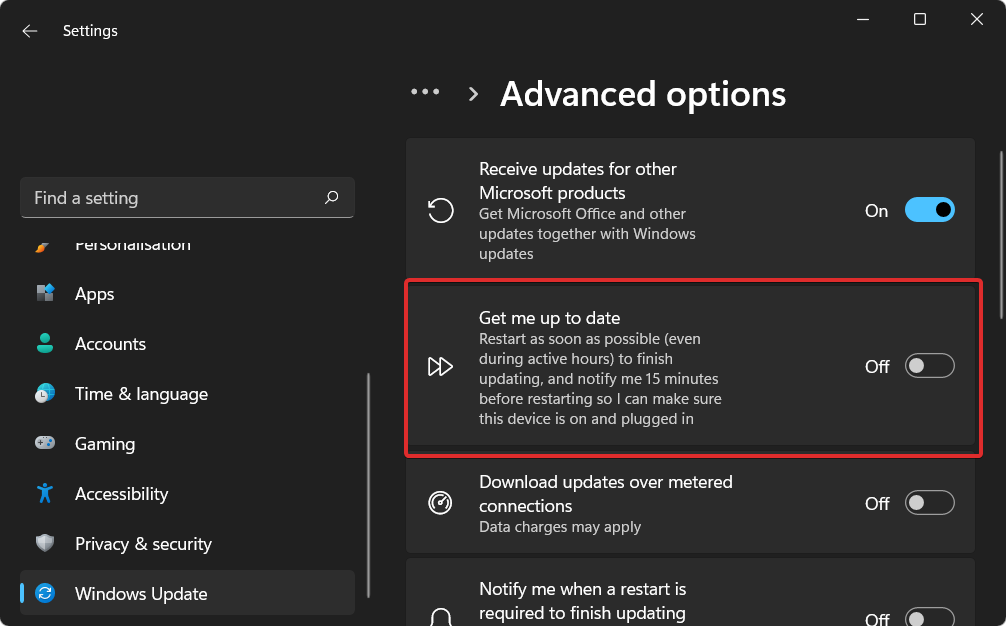Click the Accessibility figure icon
This screenshot has width=1006, height=626.
[x=45, y=493]
